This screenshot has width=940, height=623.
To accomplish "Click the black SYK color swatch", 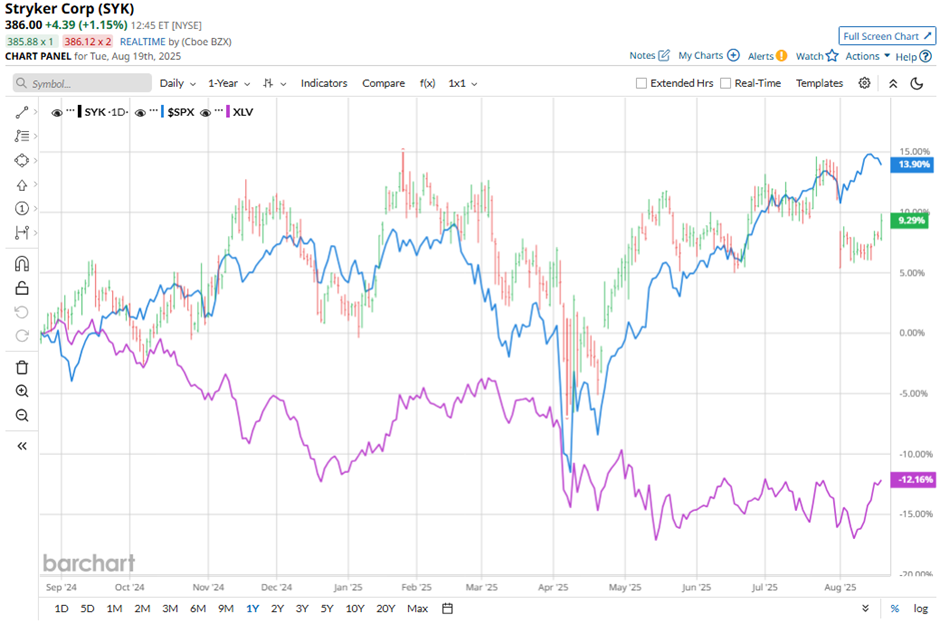I will [x=80, y=112].
